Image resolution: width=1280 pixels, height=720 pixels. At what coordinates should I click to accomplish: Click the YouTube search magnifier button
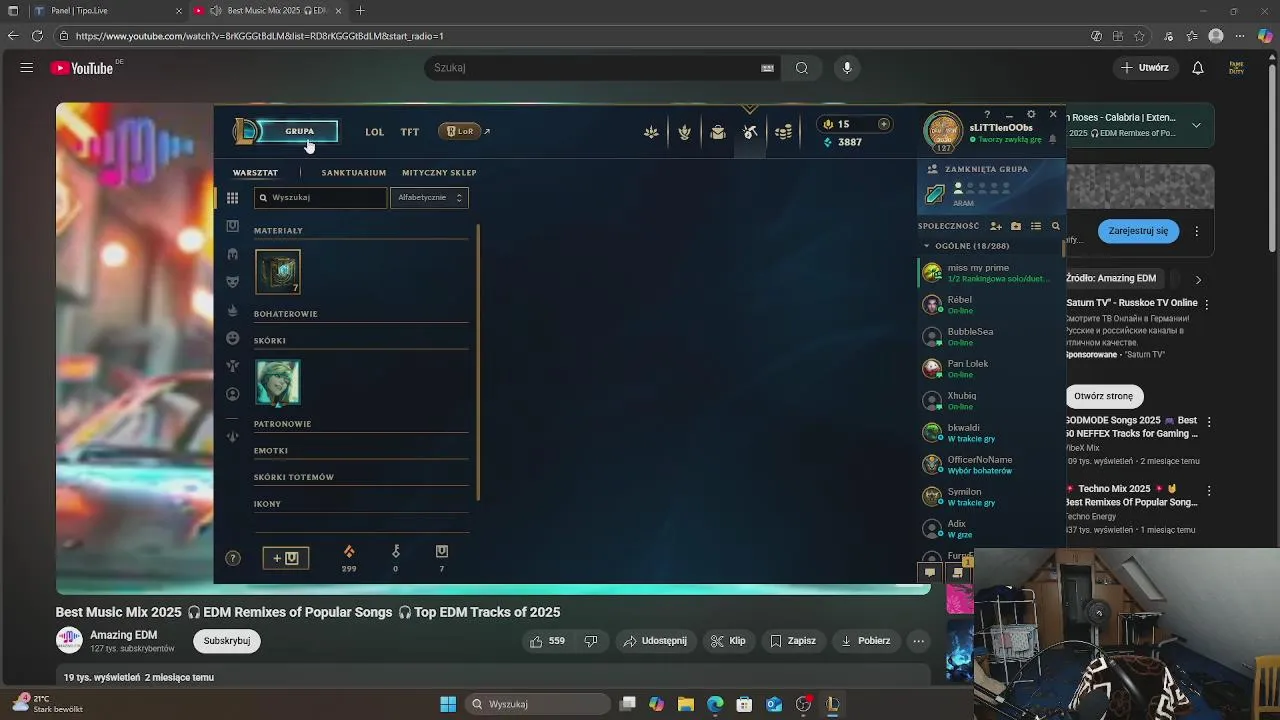(802, 68)
